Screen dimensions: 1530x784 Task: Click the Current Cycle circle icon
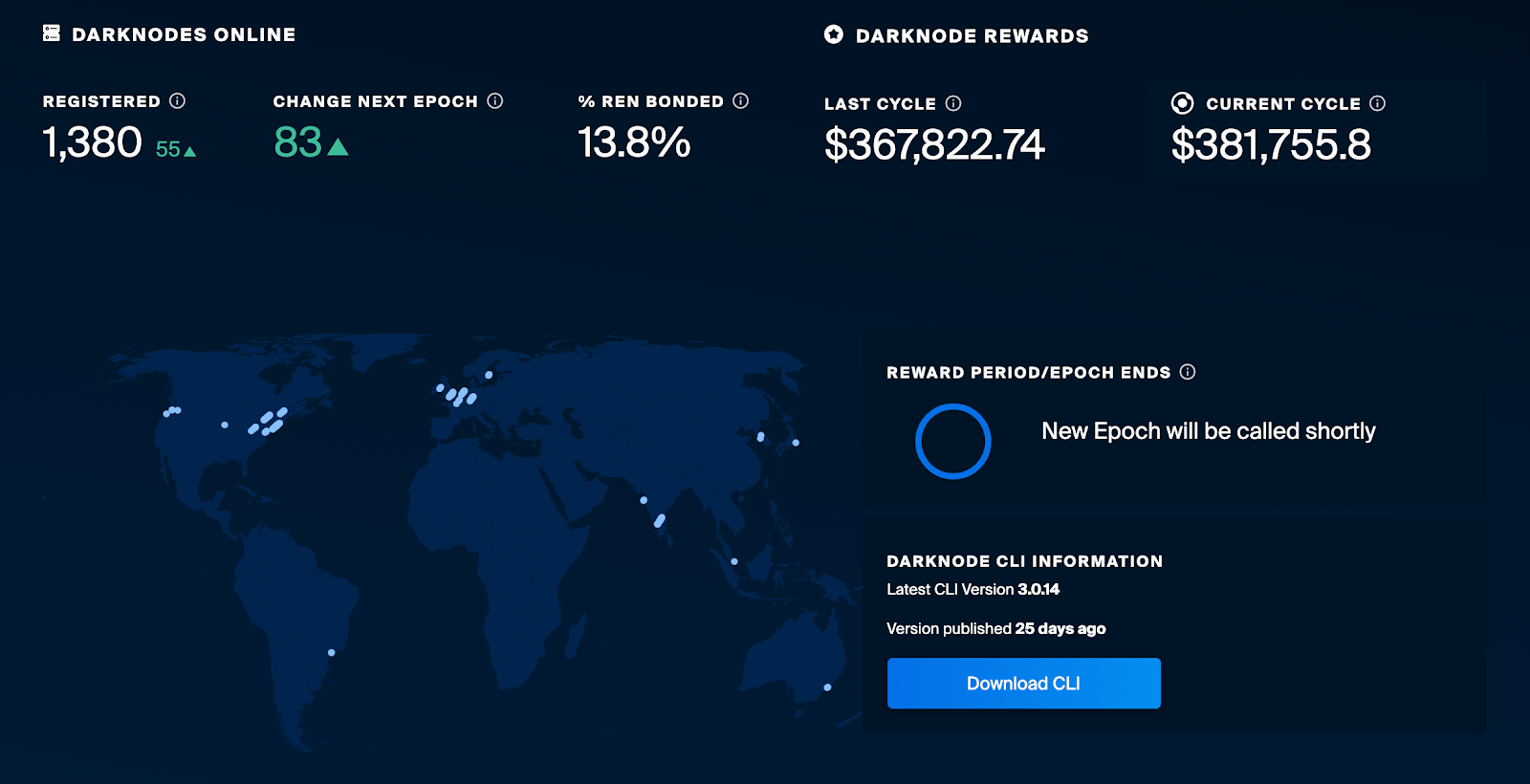1182,103
